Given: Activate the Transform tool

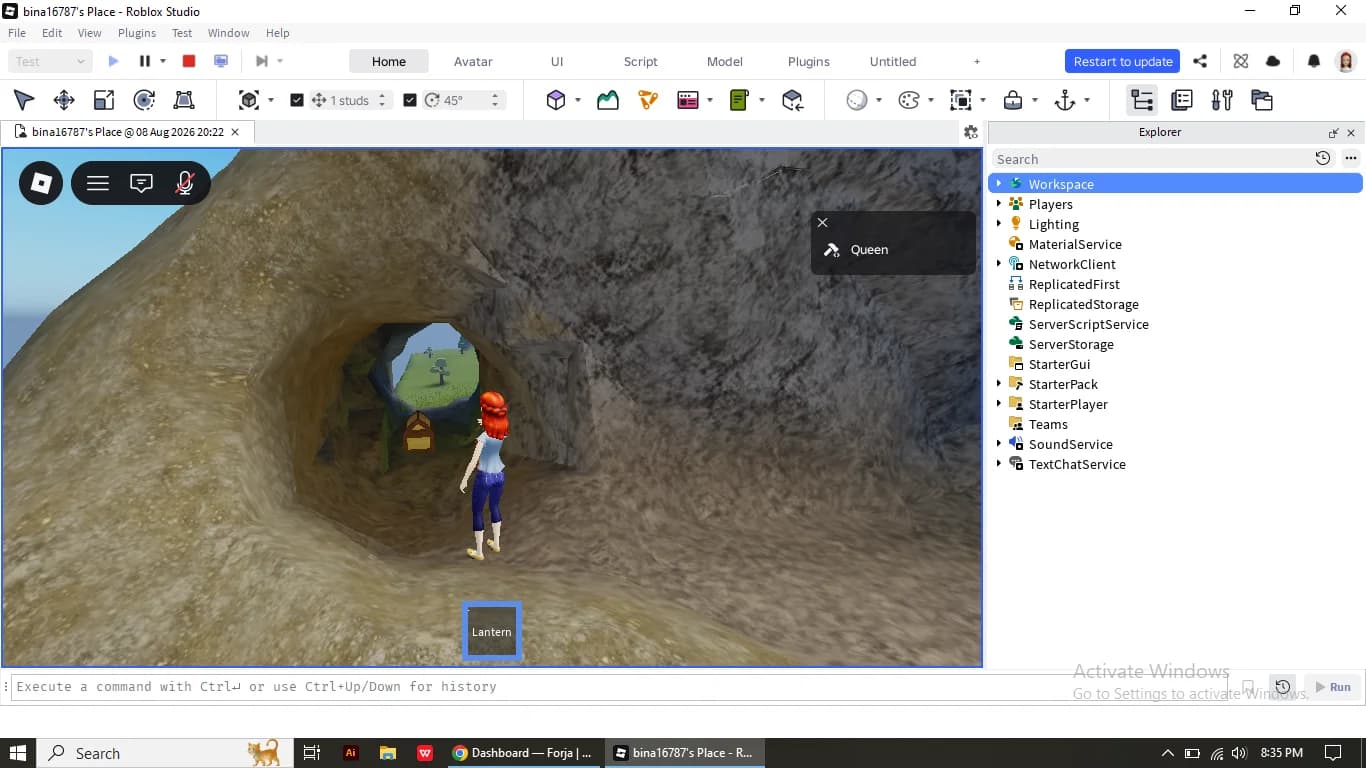Looking at the screenshot, I should click(184, 100).
